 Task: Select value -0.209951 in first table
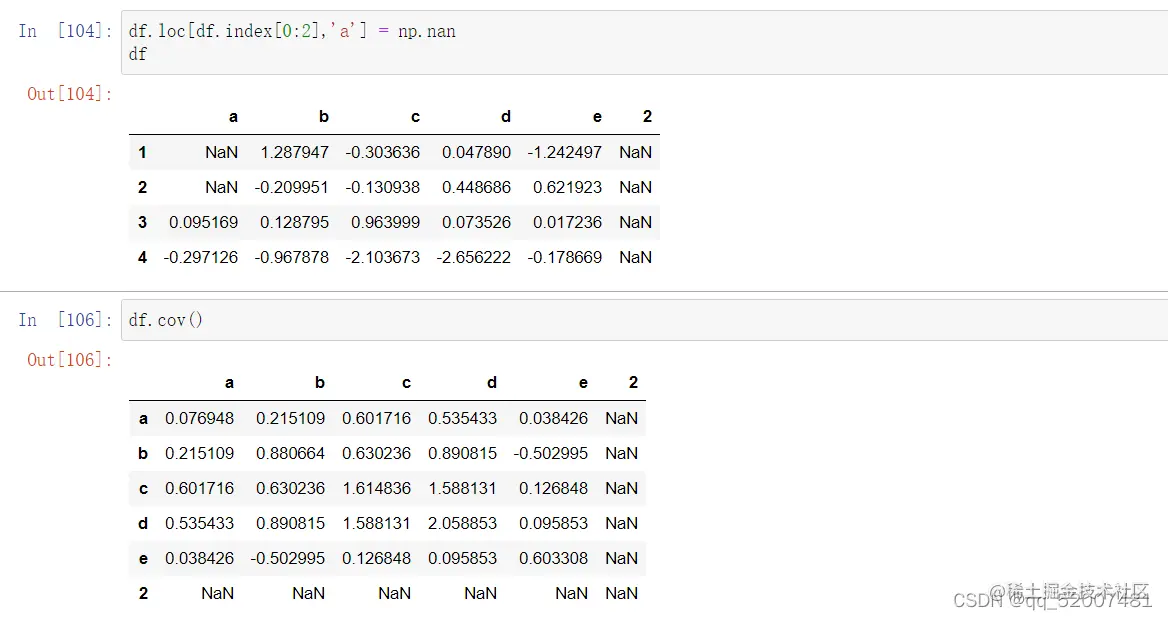point(291,188)
